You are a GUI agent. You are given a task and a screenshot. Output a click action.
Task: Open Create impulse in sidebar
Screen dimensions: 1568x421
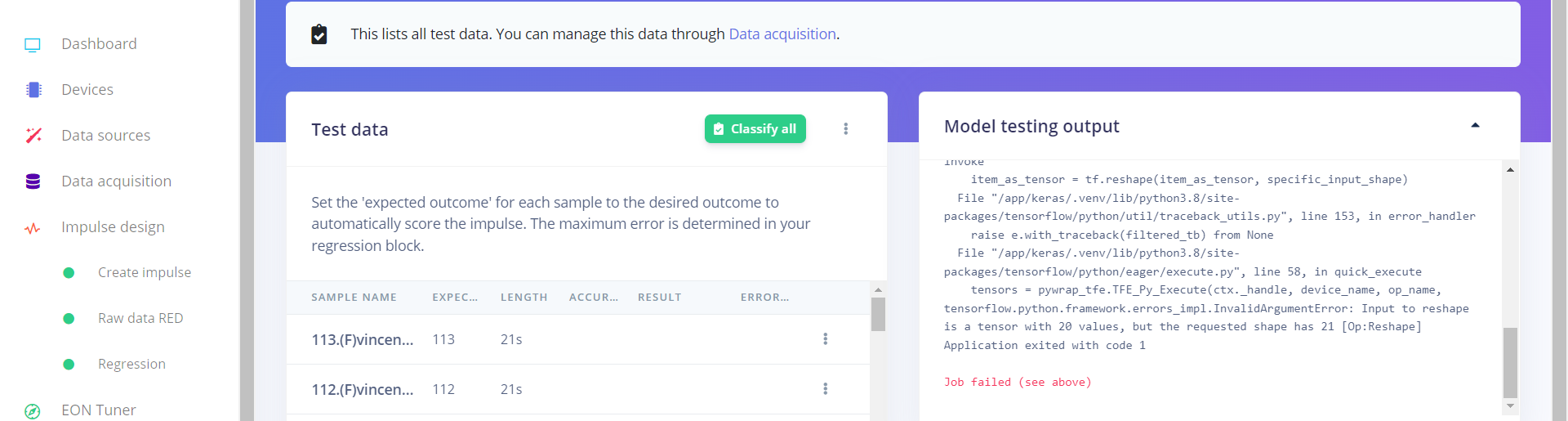145,273
